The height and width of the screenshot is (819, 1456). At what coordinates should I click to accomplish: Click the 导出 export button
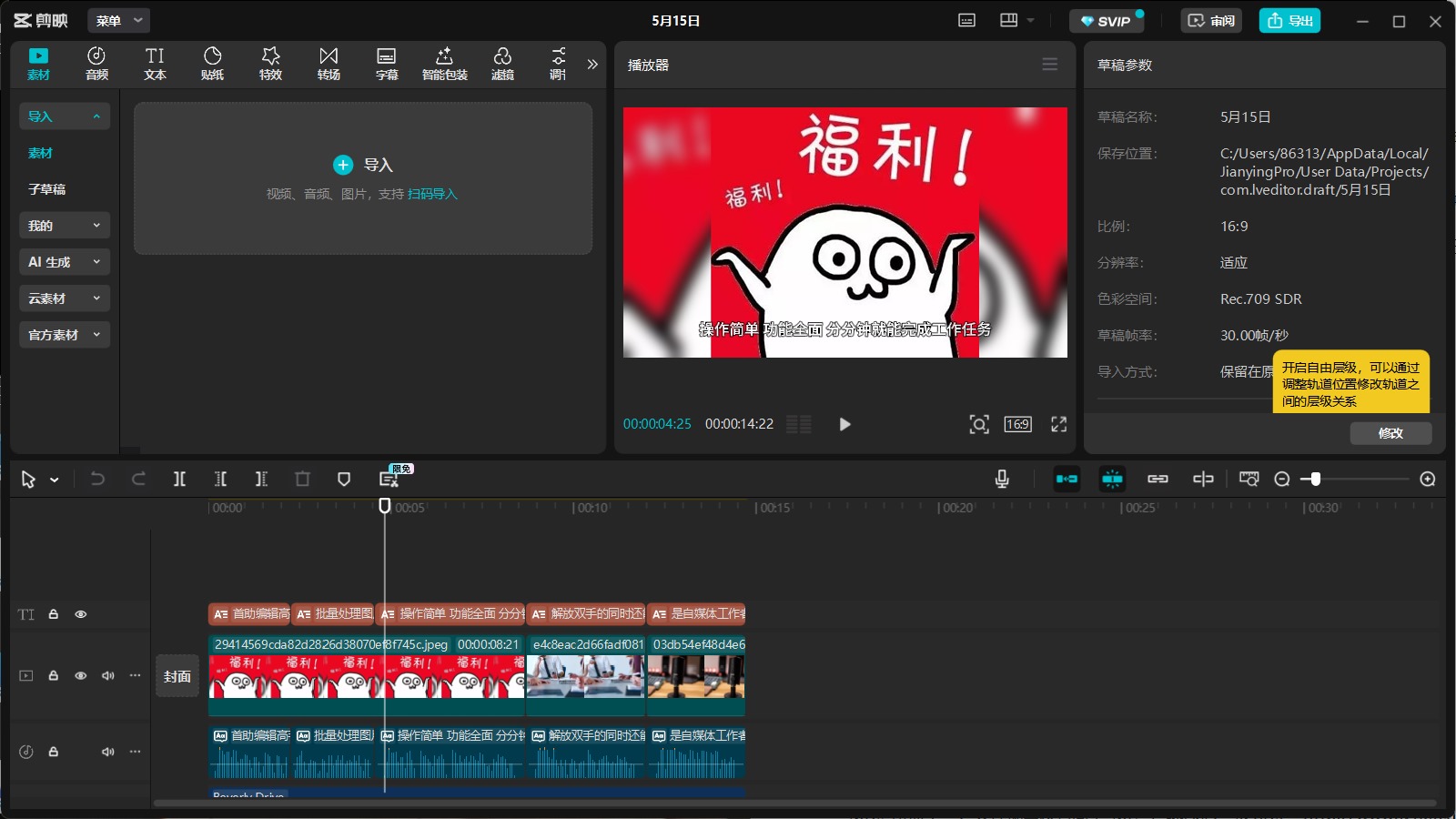[x=1289, y=21]
